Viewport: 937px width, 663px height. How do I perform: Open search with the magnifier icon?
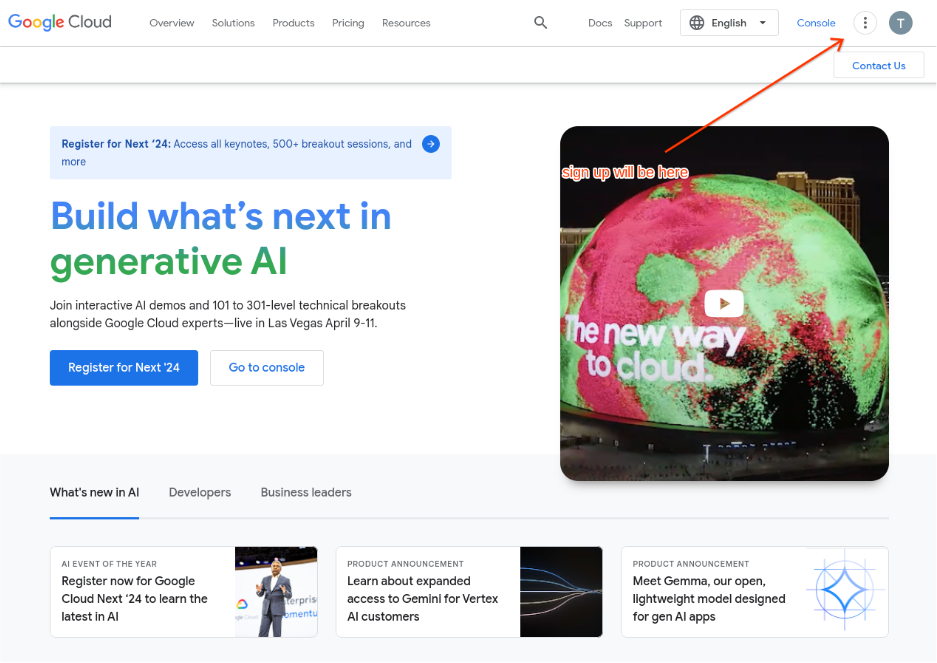(541, 23)
